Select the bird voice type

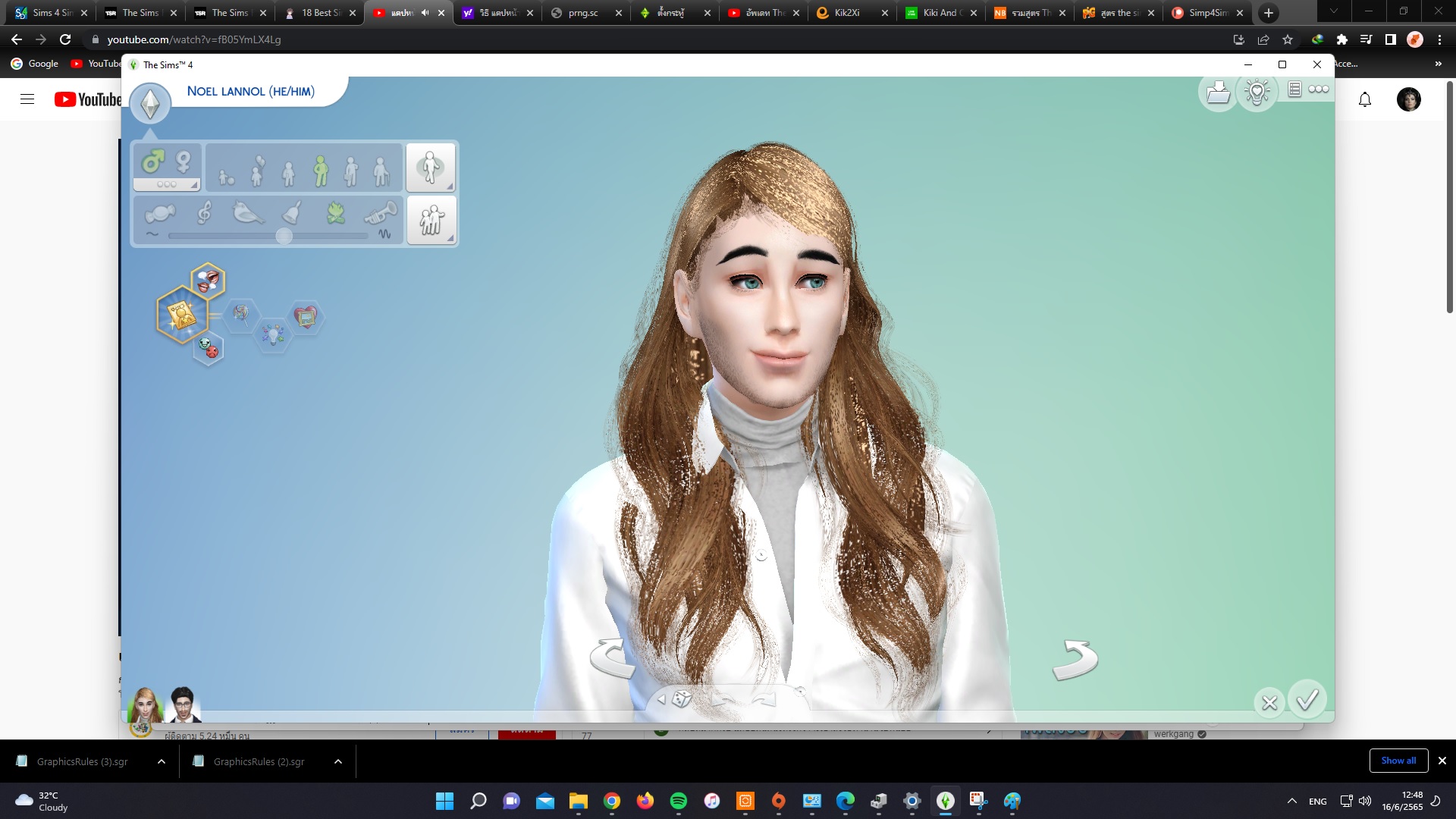point(248,212)
